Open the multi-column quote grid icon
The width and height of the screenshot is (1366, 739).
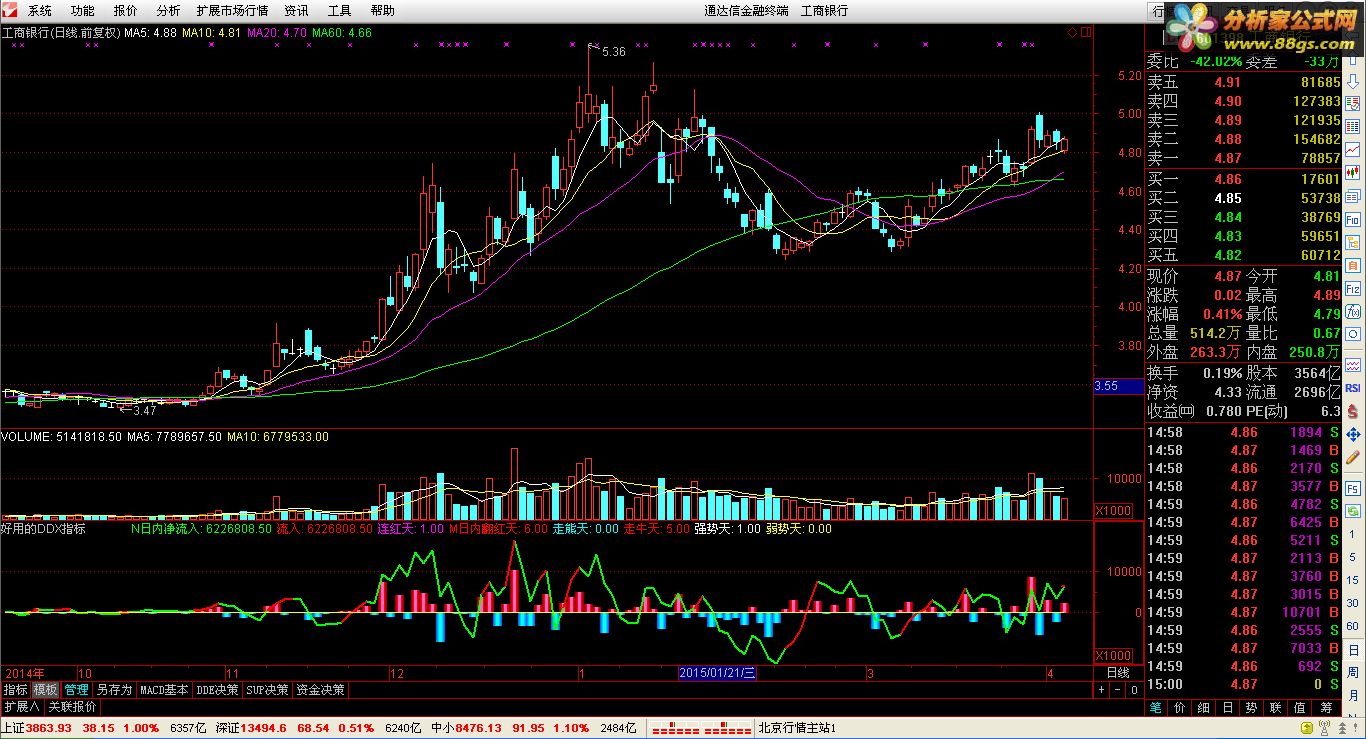click(1353, 126)
